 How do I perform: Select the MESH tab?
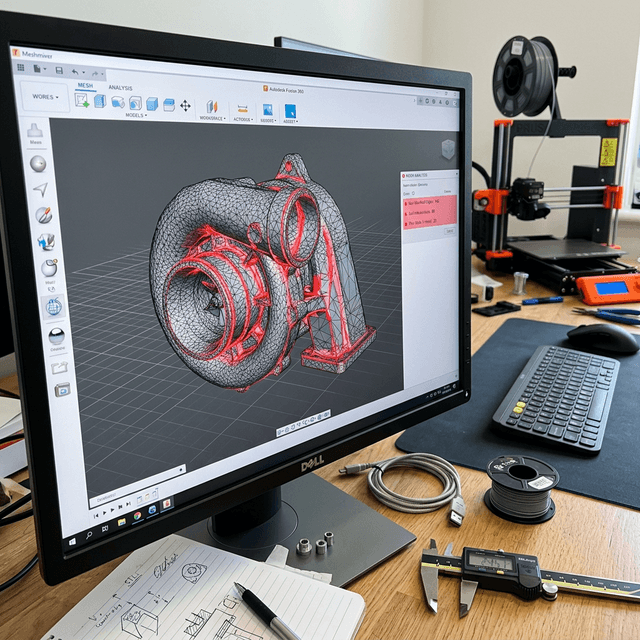(x=86, y=86)
